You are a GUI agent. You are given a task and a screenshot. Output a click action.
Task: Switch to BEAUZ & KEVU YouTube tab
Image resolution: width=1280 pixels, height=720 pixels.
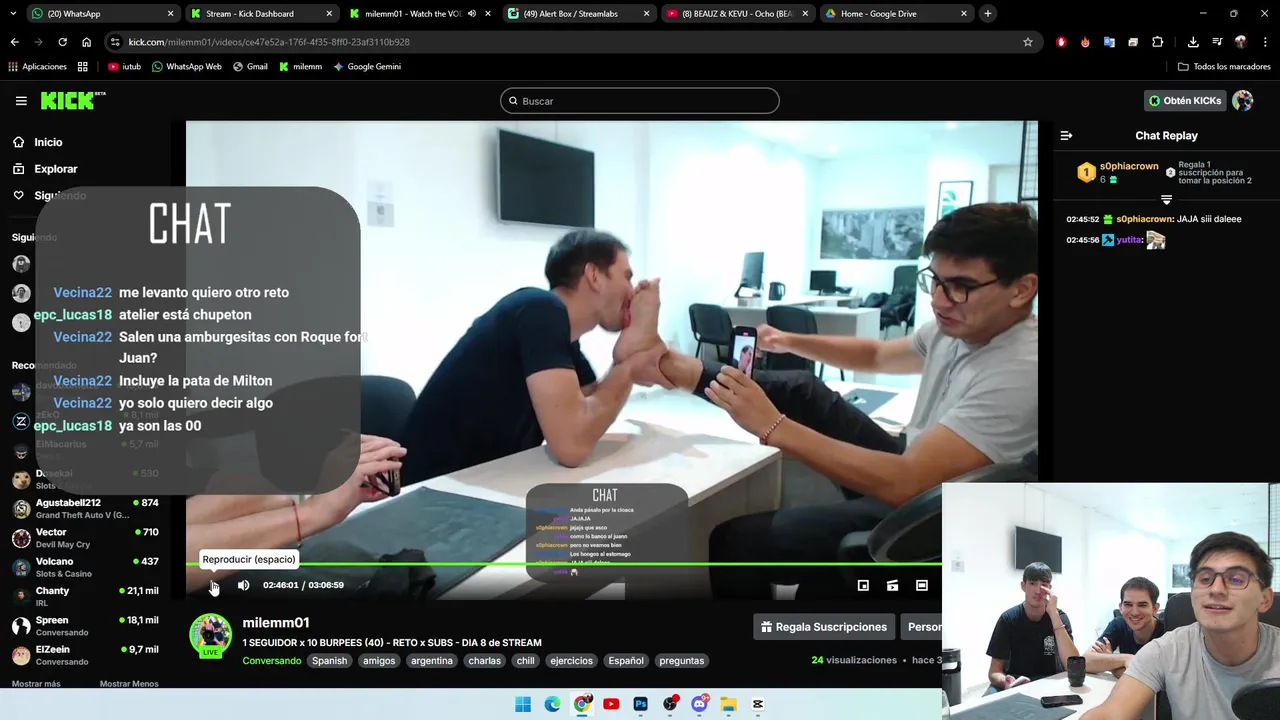click(738, 14)
